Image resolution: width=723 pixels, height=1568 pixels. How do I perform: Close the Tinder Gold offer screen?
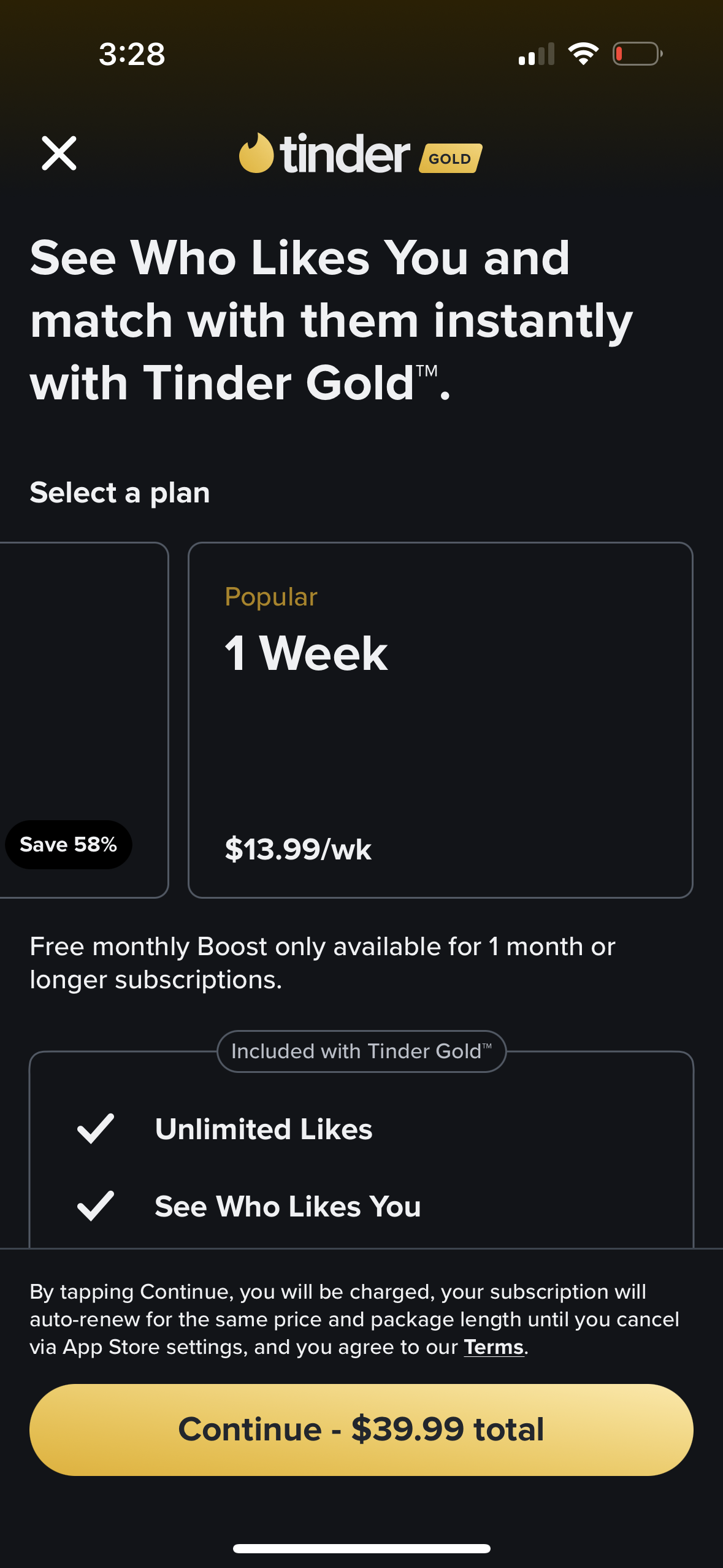(59, 153)
